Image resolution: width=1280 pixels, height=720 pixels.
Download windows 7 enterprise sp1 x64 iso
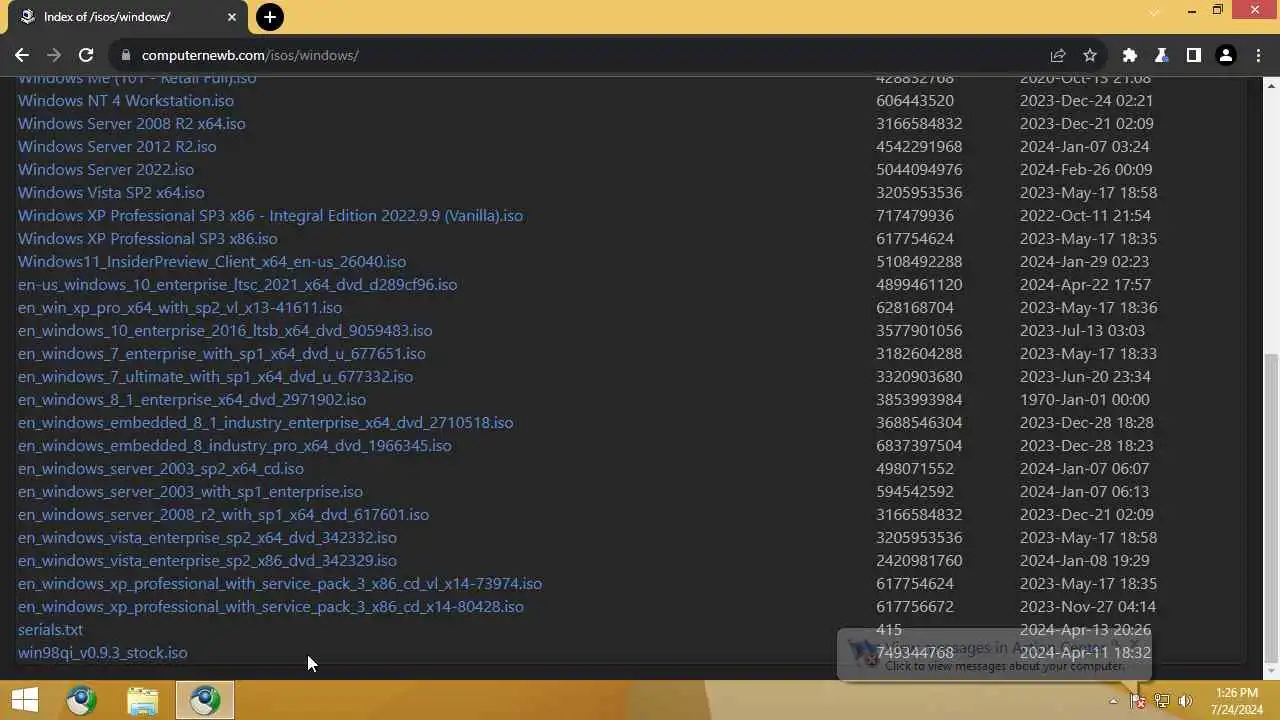pyautogui.click(x=222, y=353)
